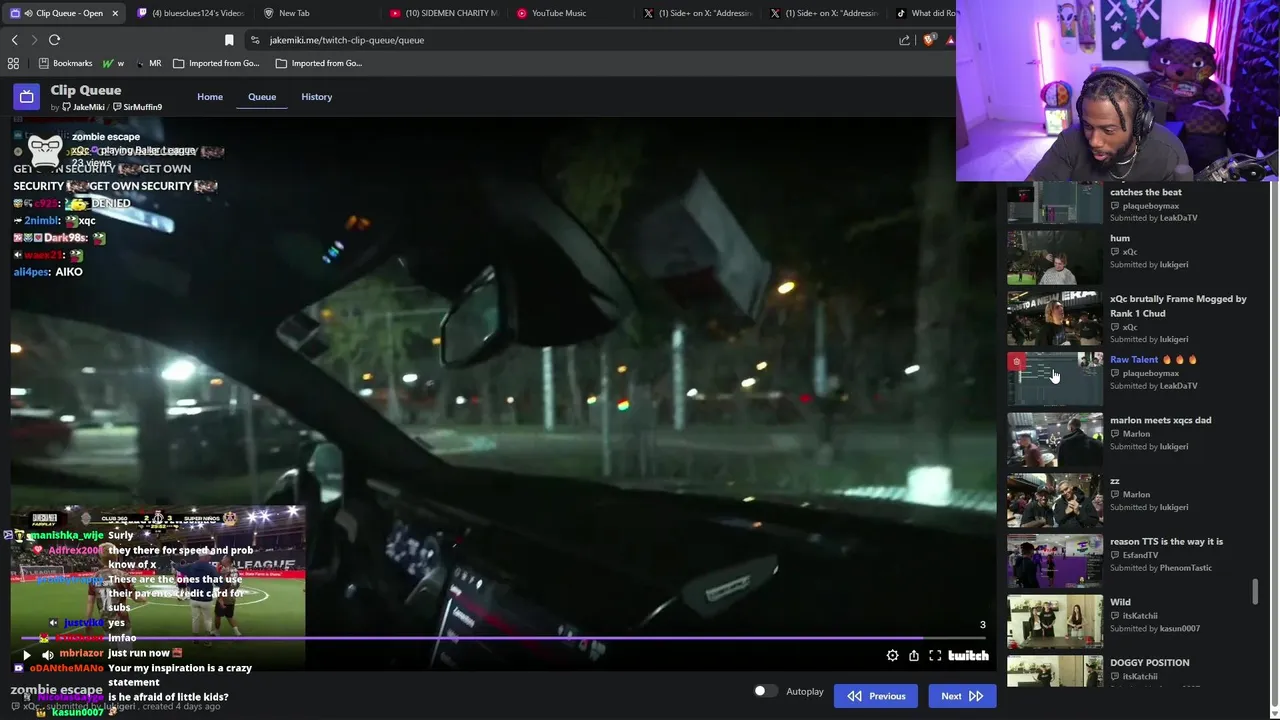Open first 'Imported from Go...' bookmark folder
The height and width of the screenshot is (720, 1280).
[x=216, y=63]
